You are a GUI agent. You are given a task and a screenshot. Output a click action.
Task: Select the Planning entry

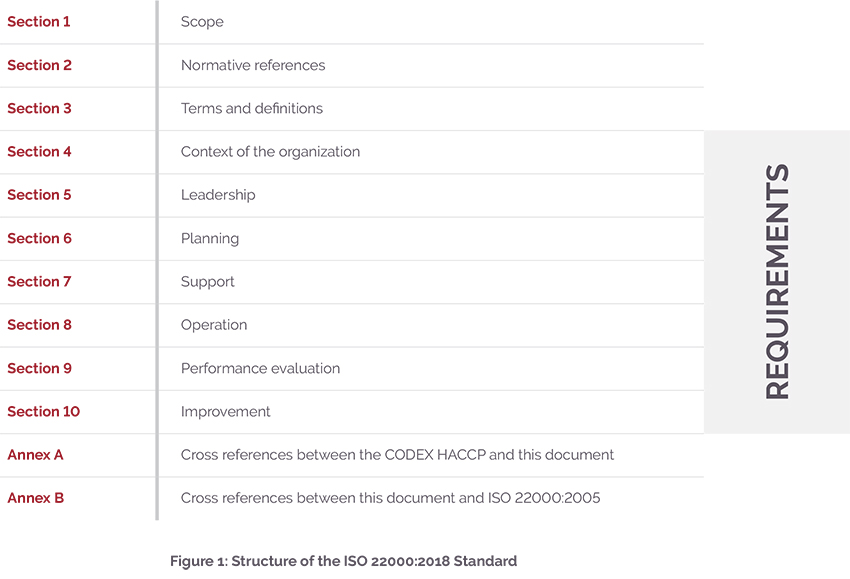210,238
